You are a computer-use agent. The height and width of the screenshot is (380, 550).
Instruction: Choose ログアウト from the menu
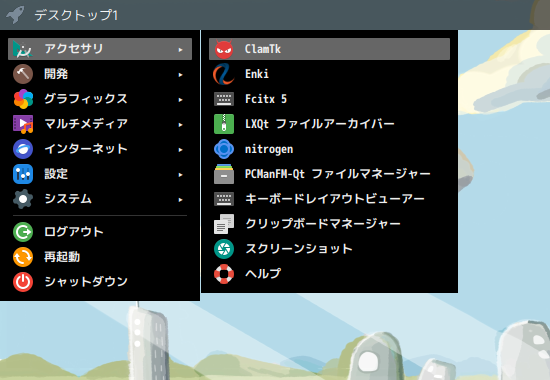tap(100, 232)
